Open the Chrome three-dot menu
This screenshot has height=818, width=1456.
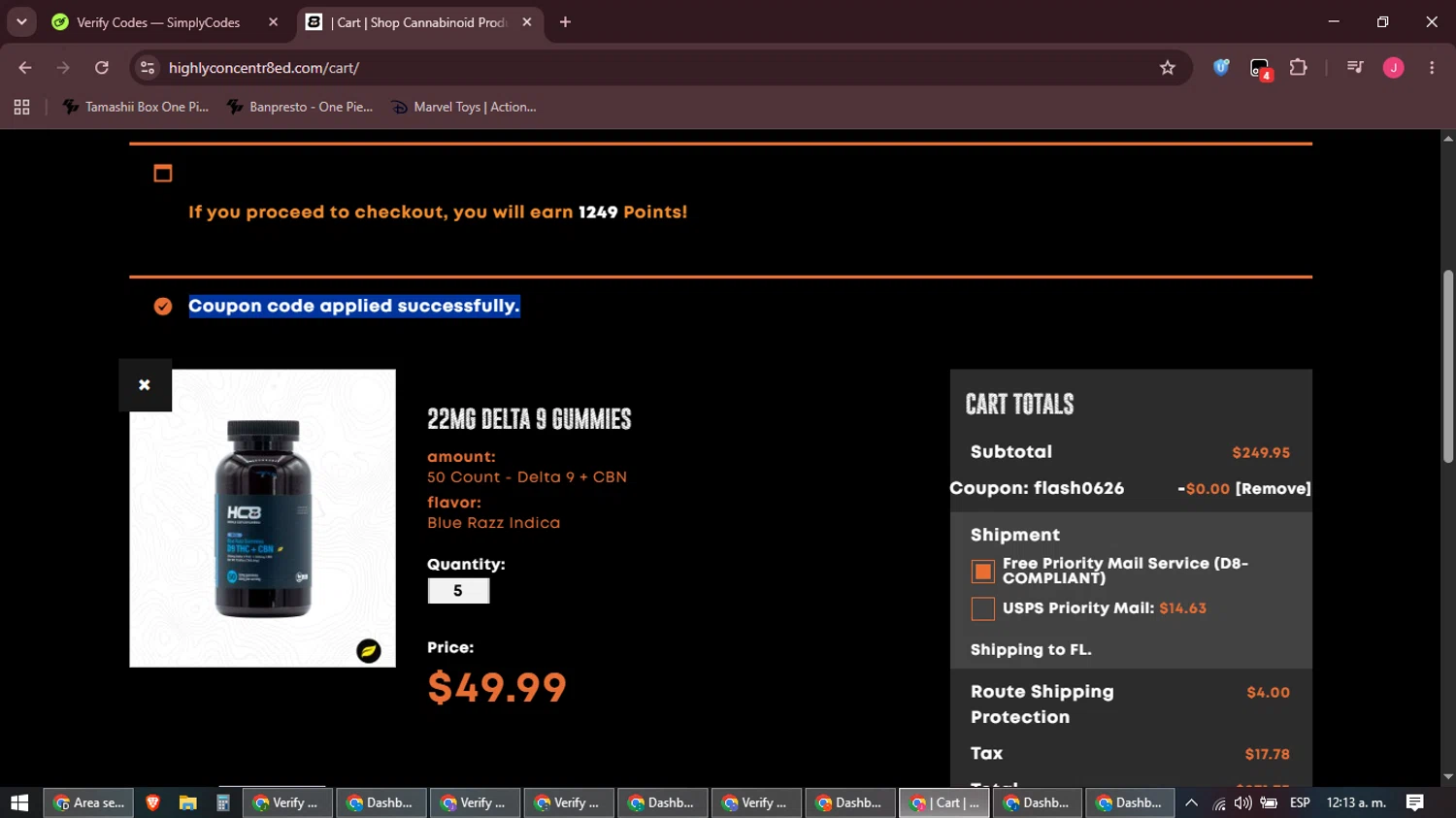tap(1432, 67)
